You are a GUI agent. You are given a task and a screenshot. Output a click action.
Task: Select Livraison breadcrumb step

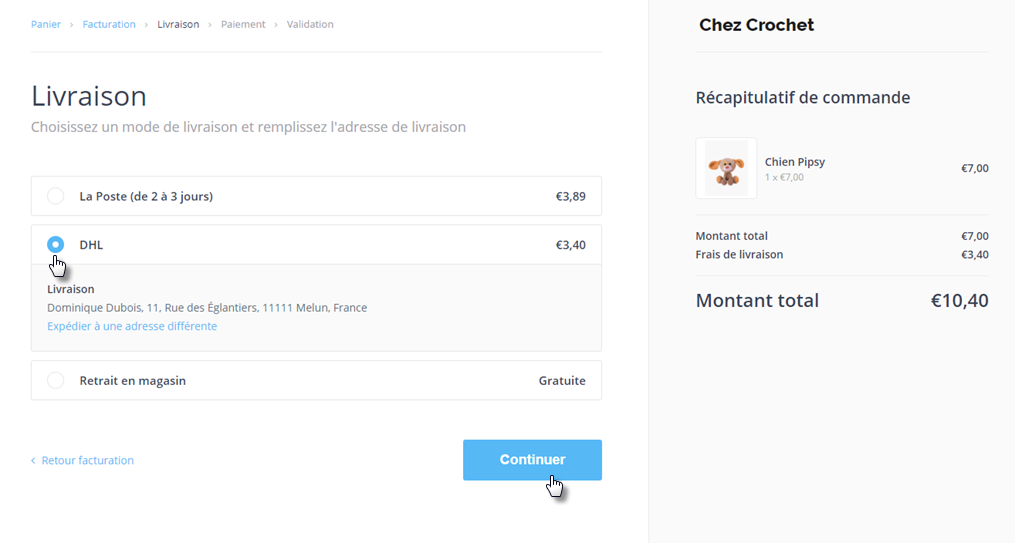(178, 24)
